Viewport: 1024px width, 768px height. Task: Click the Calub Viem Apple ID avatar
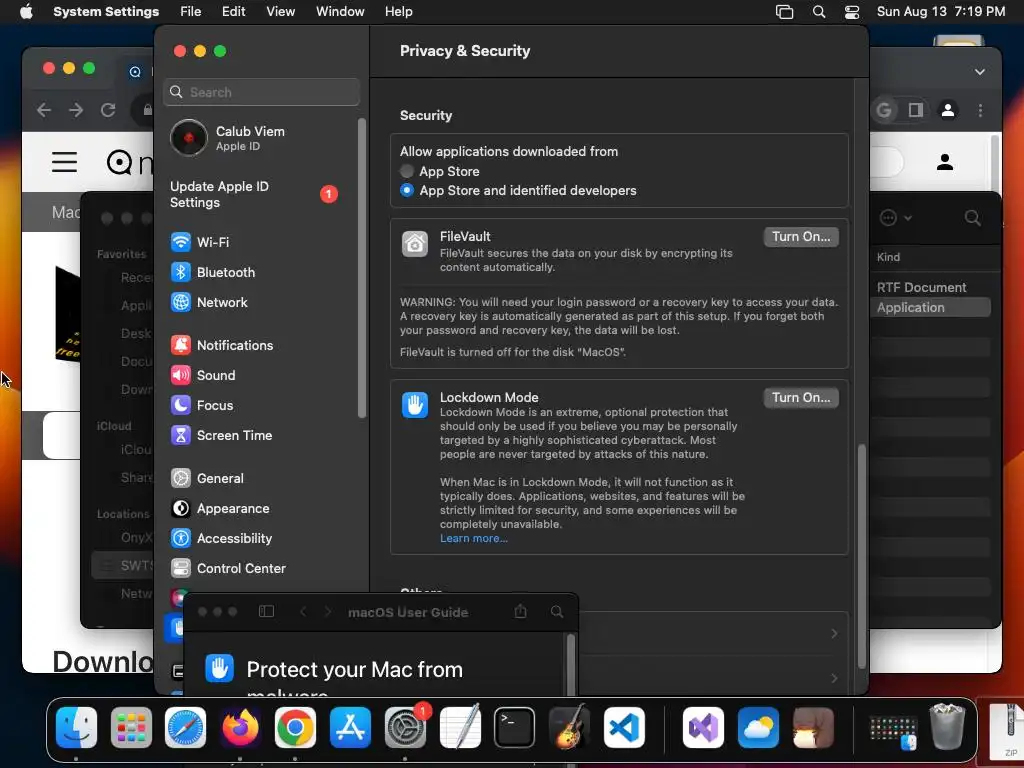coord(189,138)
